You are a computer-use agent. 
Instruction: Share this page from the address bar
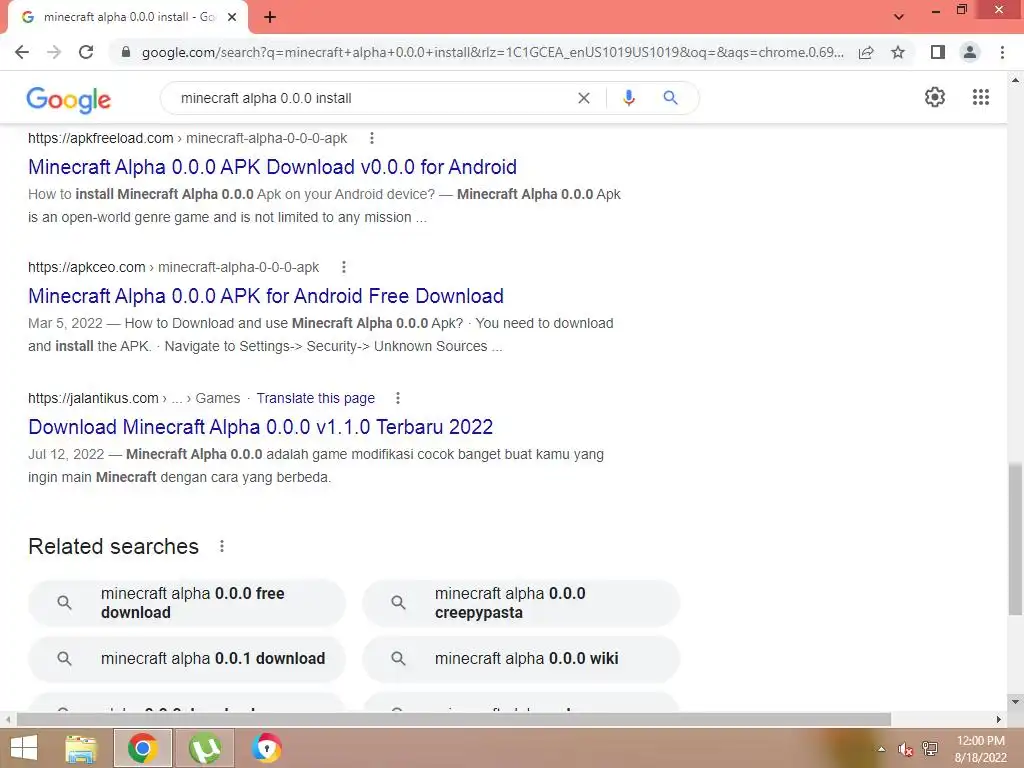pyautogui.click(x=866, y=52)
